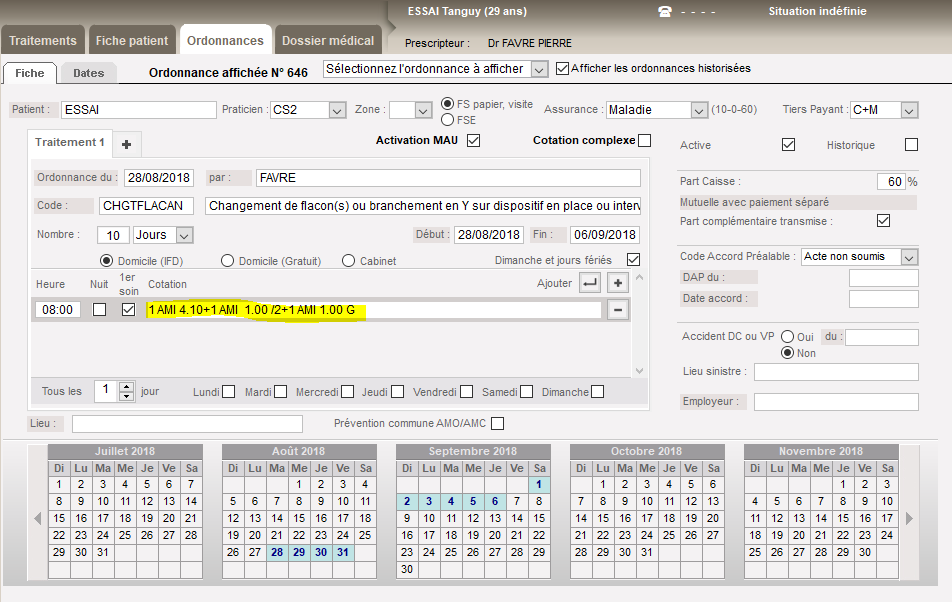
Task: Go to previous months in calendar
Action: [38, 518]
